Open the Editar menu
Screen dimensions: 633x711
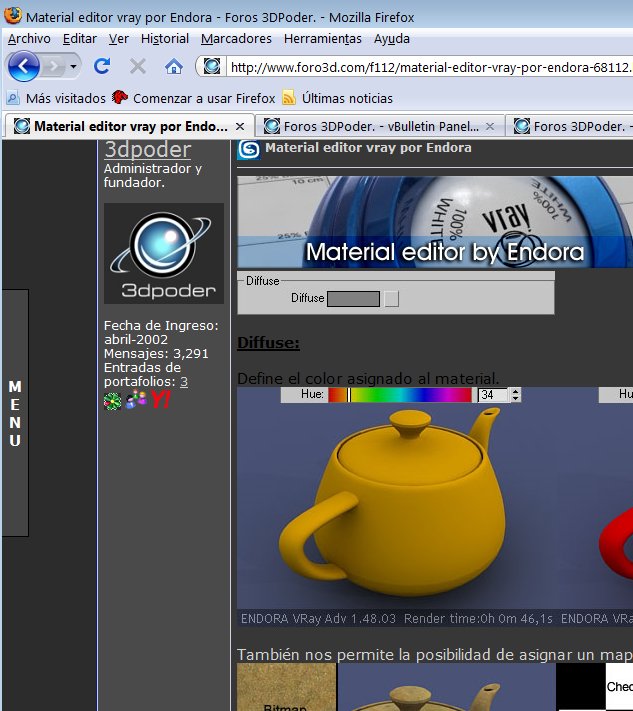[x=80, y=39]
